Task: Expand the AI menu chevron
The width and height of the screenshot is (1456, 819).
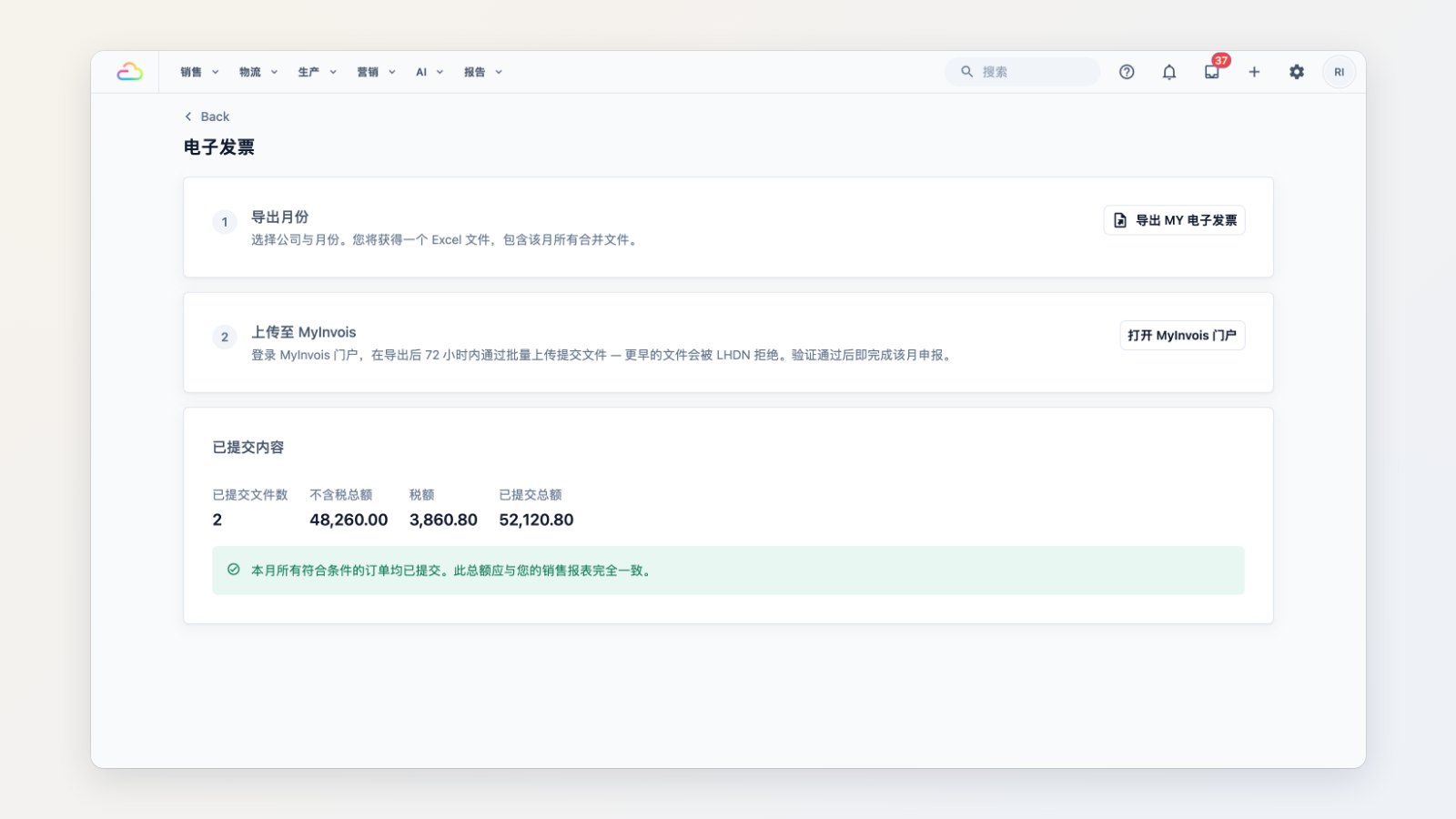Action: tap(440, 72)
